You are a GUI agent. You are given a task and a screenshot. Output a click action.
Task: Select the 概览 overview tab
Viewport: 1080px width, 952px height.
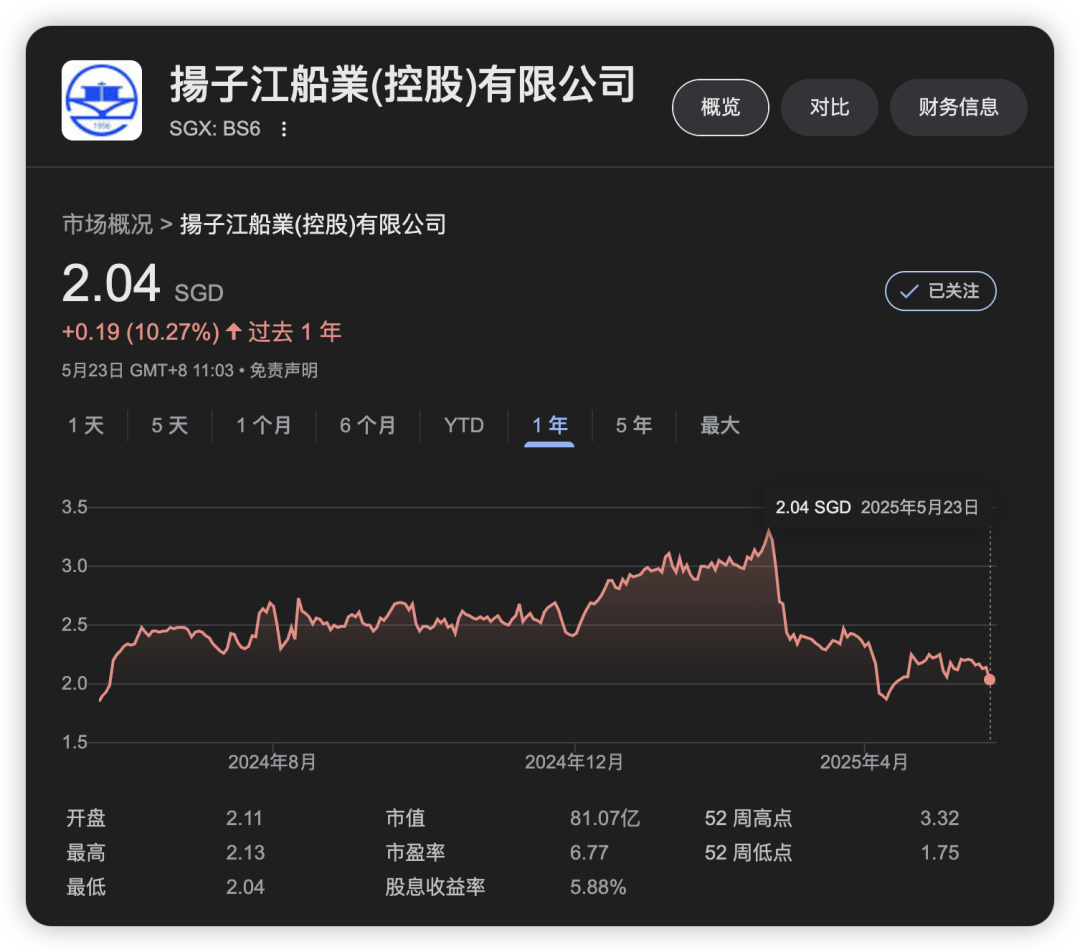tap(720, 107)
